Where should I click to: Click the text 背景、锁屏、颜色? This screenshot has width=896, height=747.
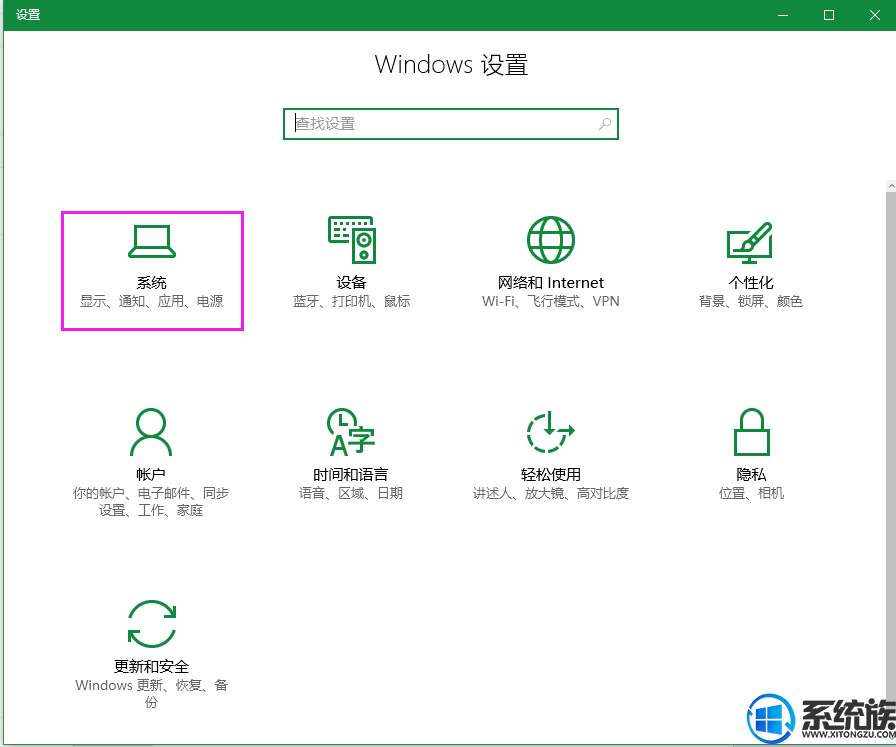[x=751, y=301]
